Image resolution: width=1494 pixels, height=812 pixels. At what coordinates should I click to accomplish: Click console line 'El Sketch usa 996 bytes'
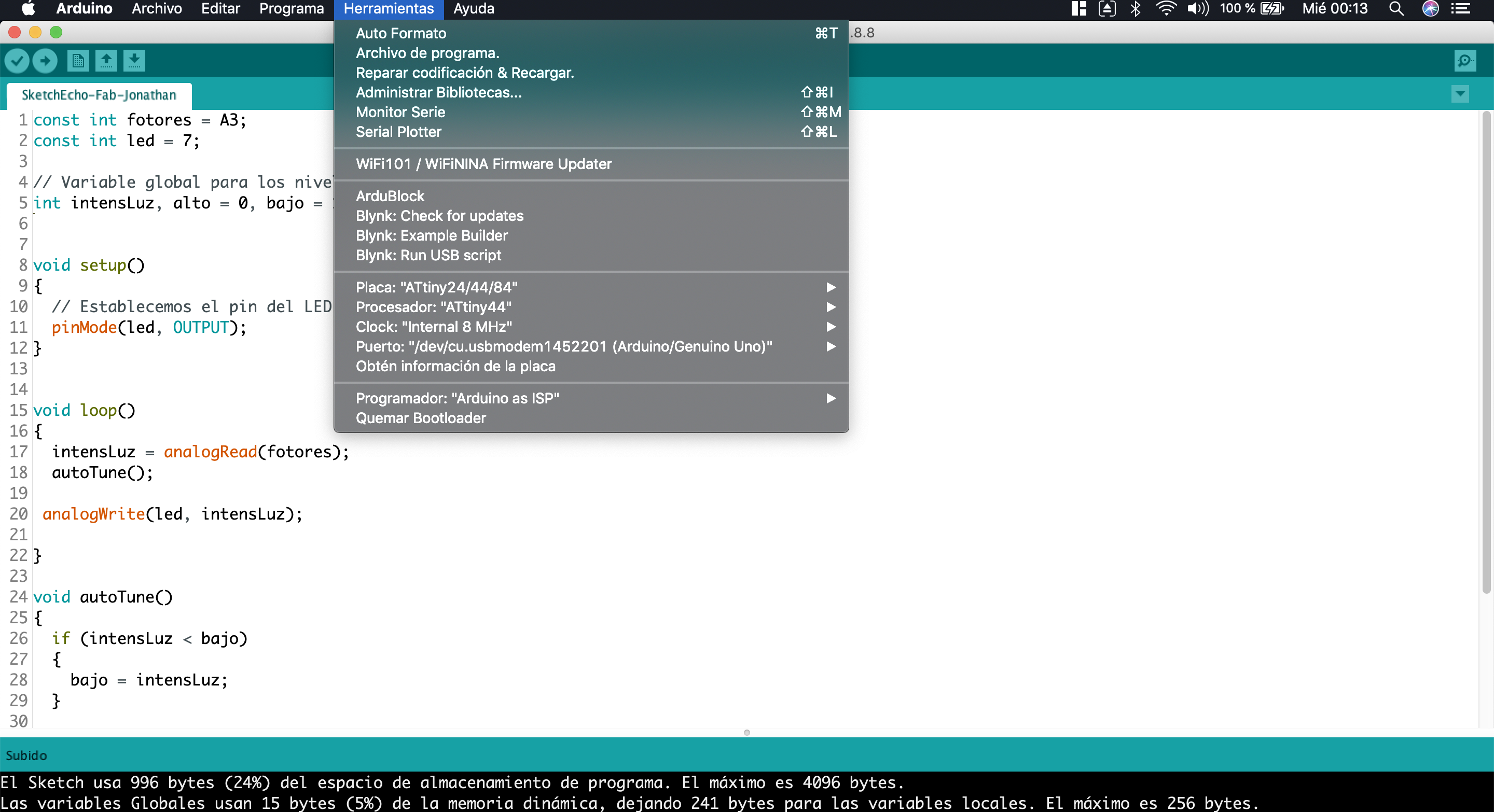coord(452,782)
